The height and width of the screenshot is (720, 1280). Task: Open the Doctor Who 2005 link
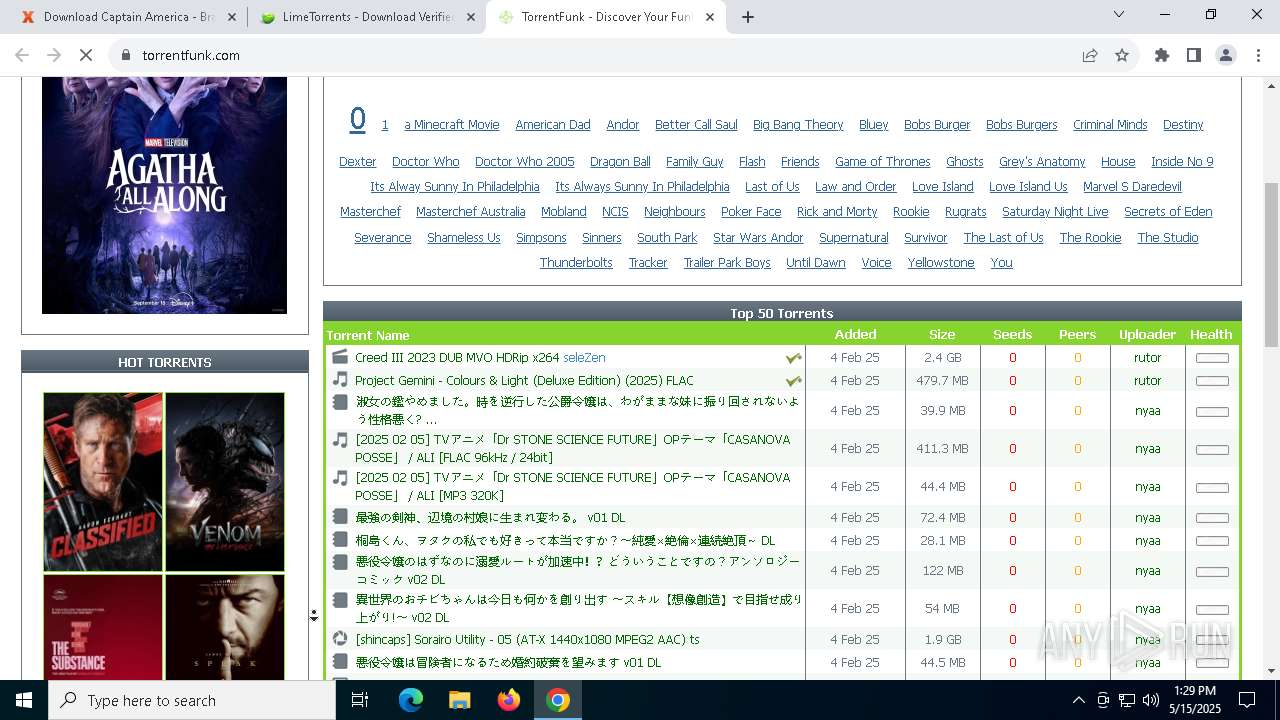point(524,161)
